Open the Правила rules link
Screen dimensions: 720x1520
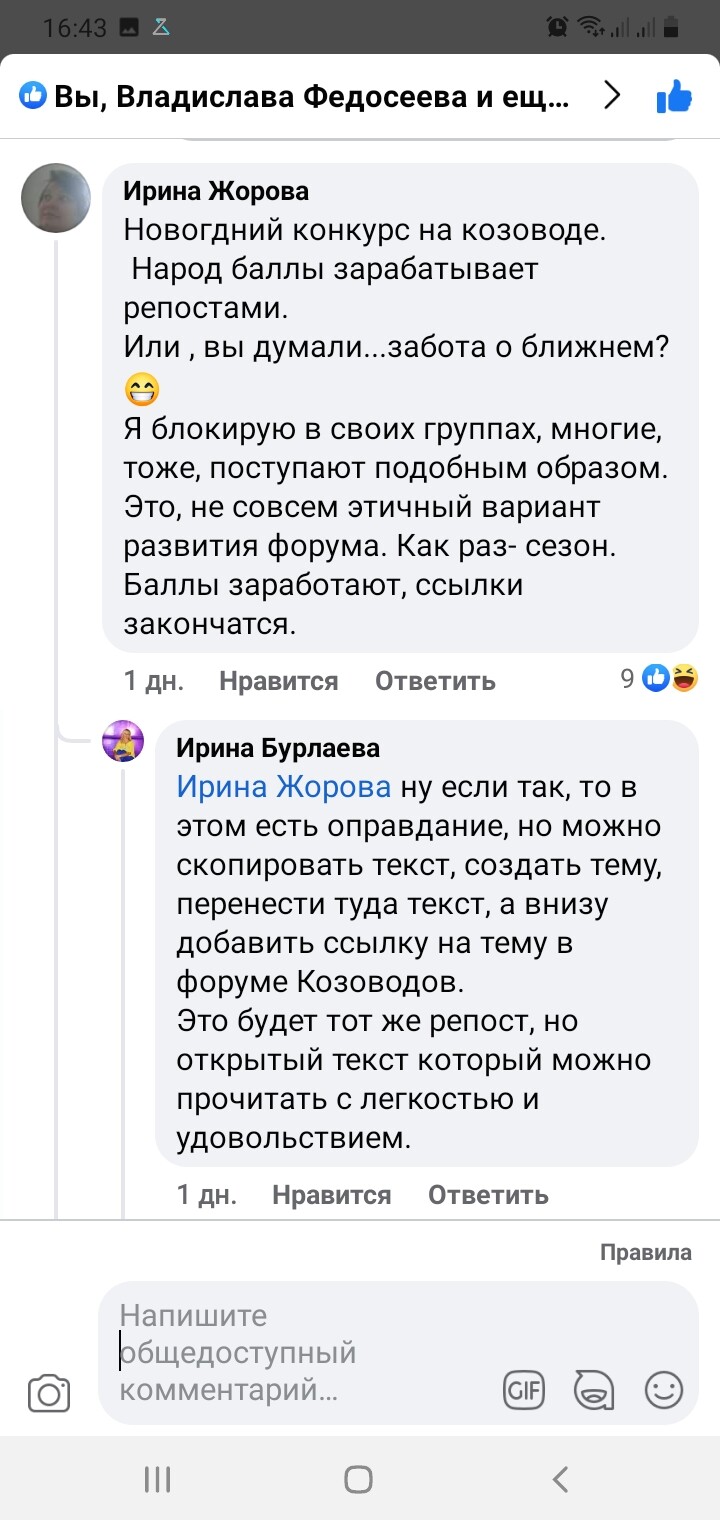[645, 1252]
